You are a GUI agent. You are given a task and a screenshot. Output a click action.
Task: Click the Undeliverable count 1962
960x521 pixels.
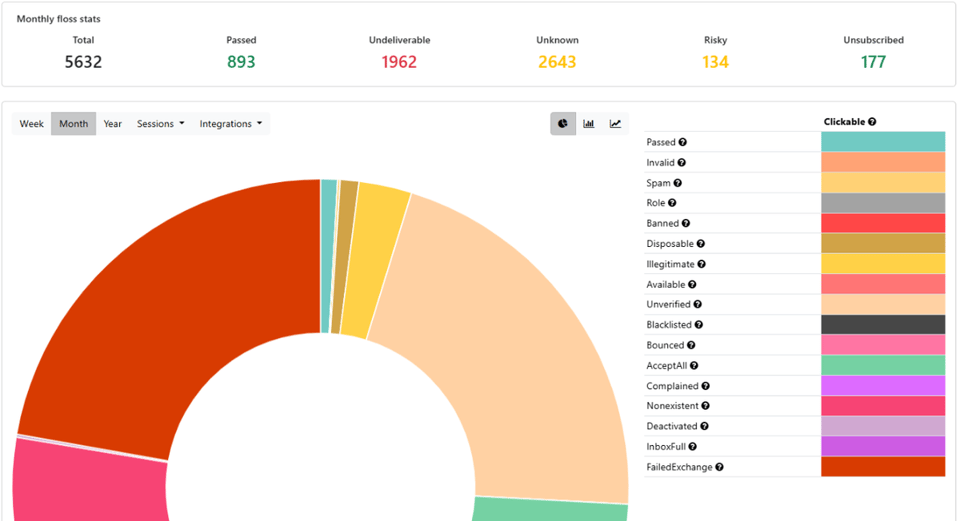[x=399, y=62]
